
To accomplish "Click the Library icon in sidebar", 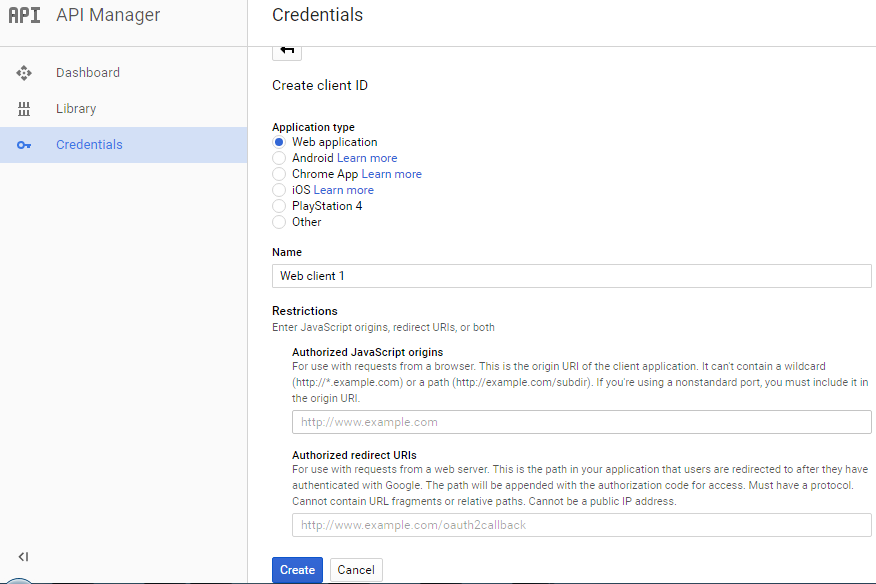I will point(24,108).
